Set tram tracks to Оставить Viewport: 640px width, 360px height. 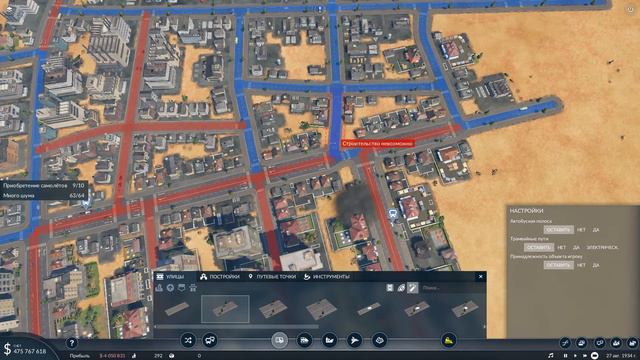click(539, 247)
